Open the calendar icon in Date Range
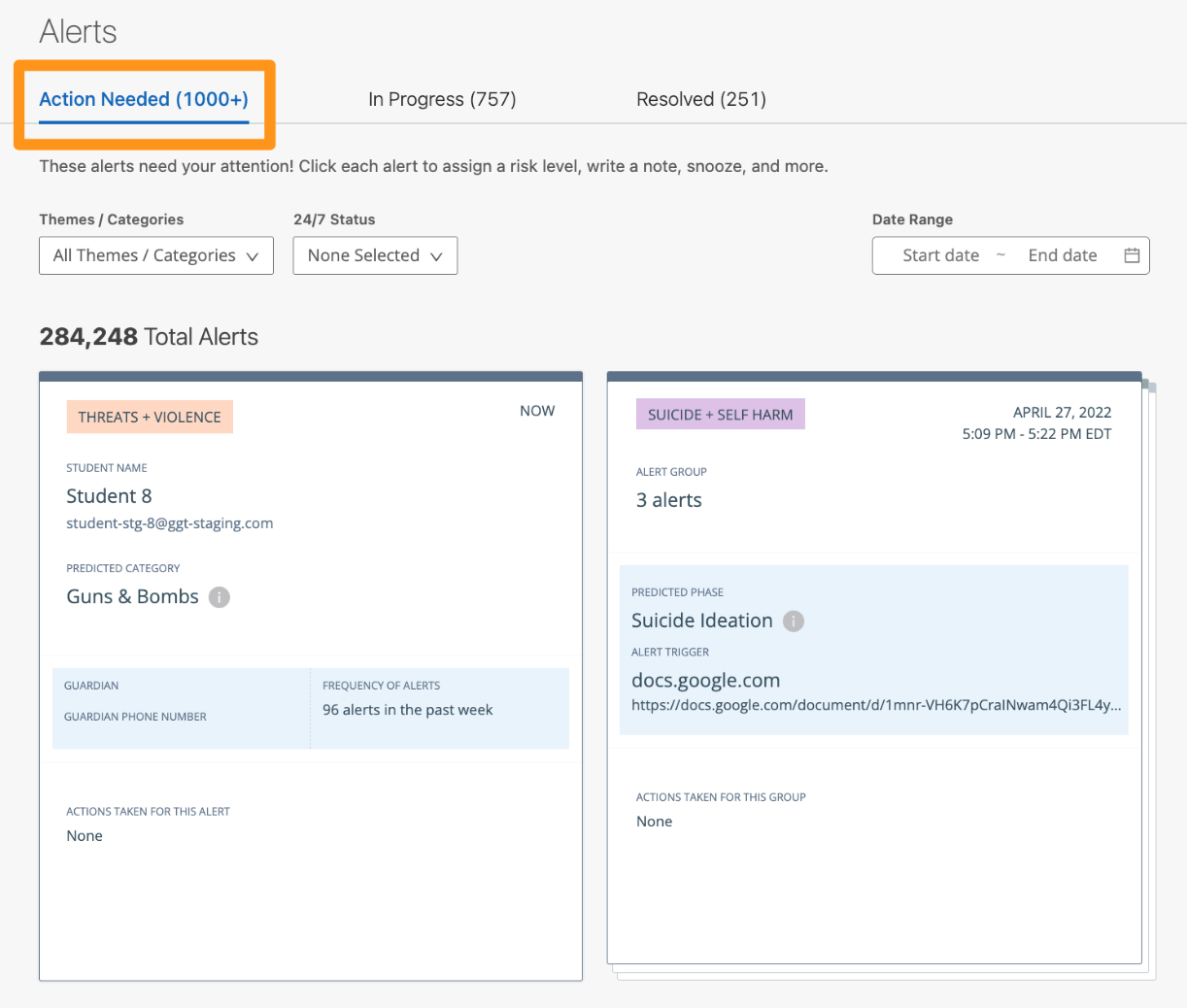 click(x=1132, y=255)
